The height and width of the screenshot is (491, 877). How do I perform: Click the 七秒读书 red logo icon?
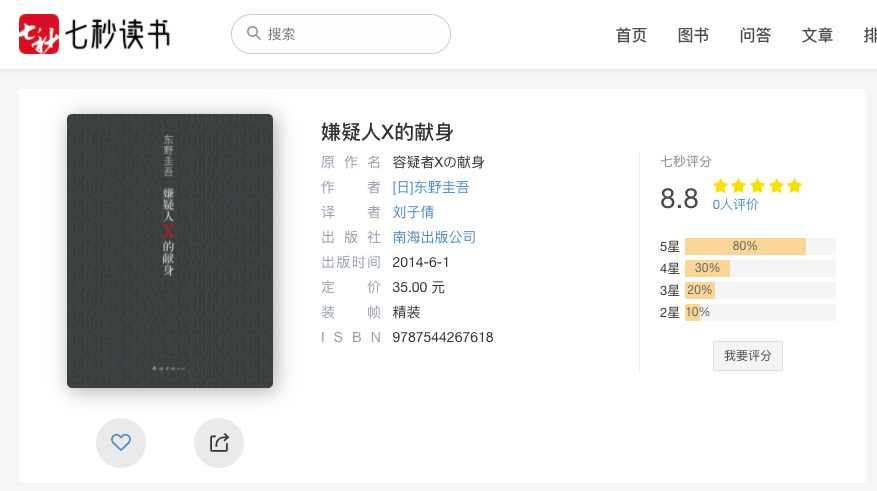(x=39, y=34)
